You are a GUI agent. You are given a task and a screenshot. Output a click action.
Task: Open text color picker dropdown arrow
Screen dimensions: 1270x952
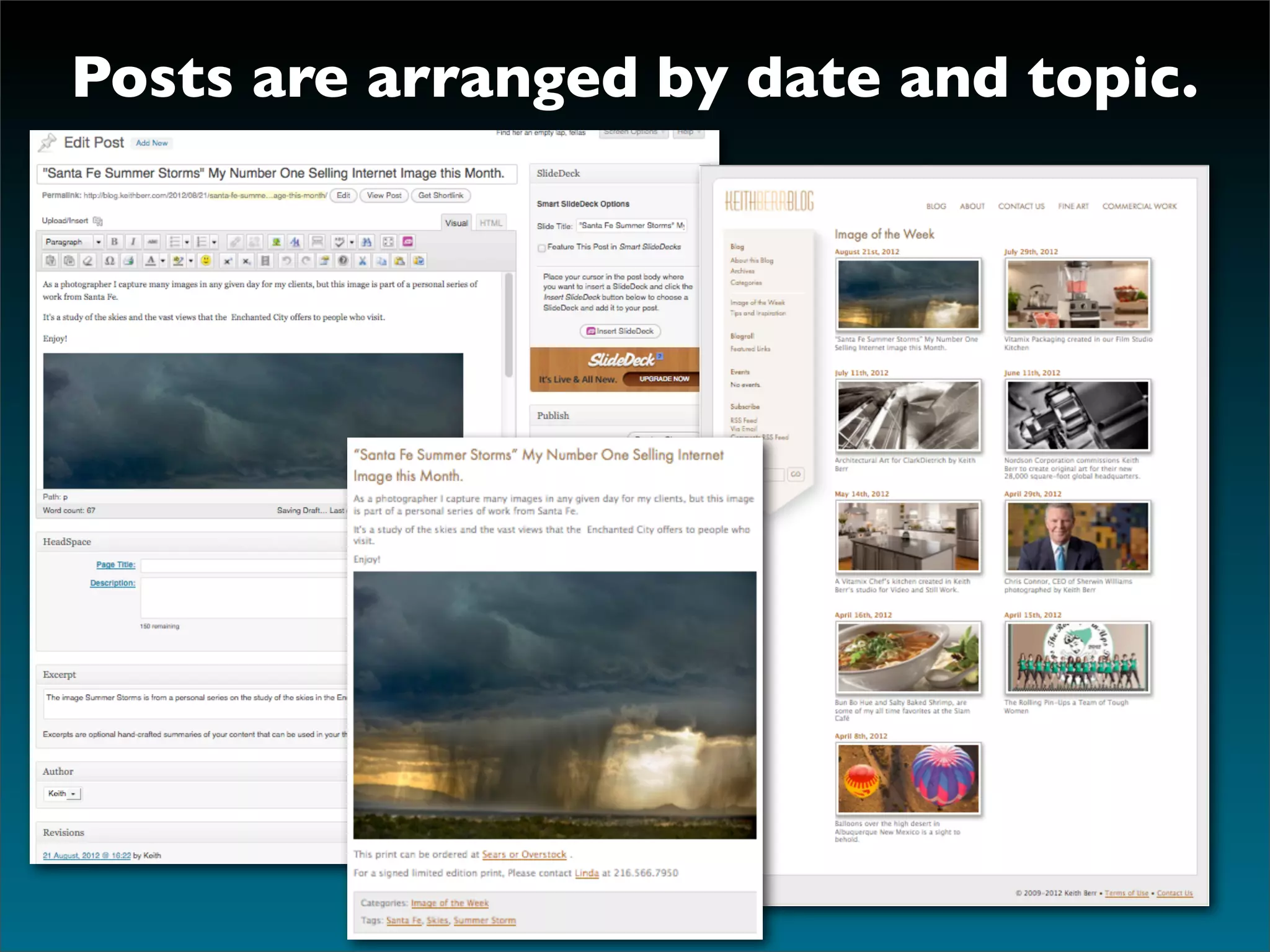tap(162, 260)
